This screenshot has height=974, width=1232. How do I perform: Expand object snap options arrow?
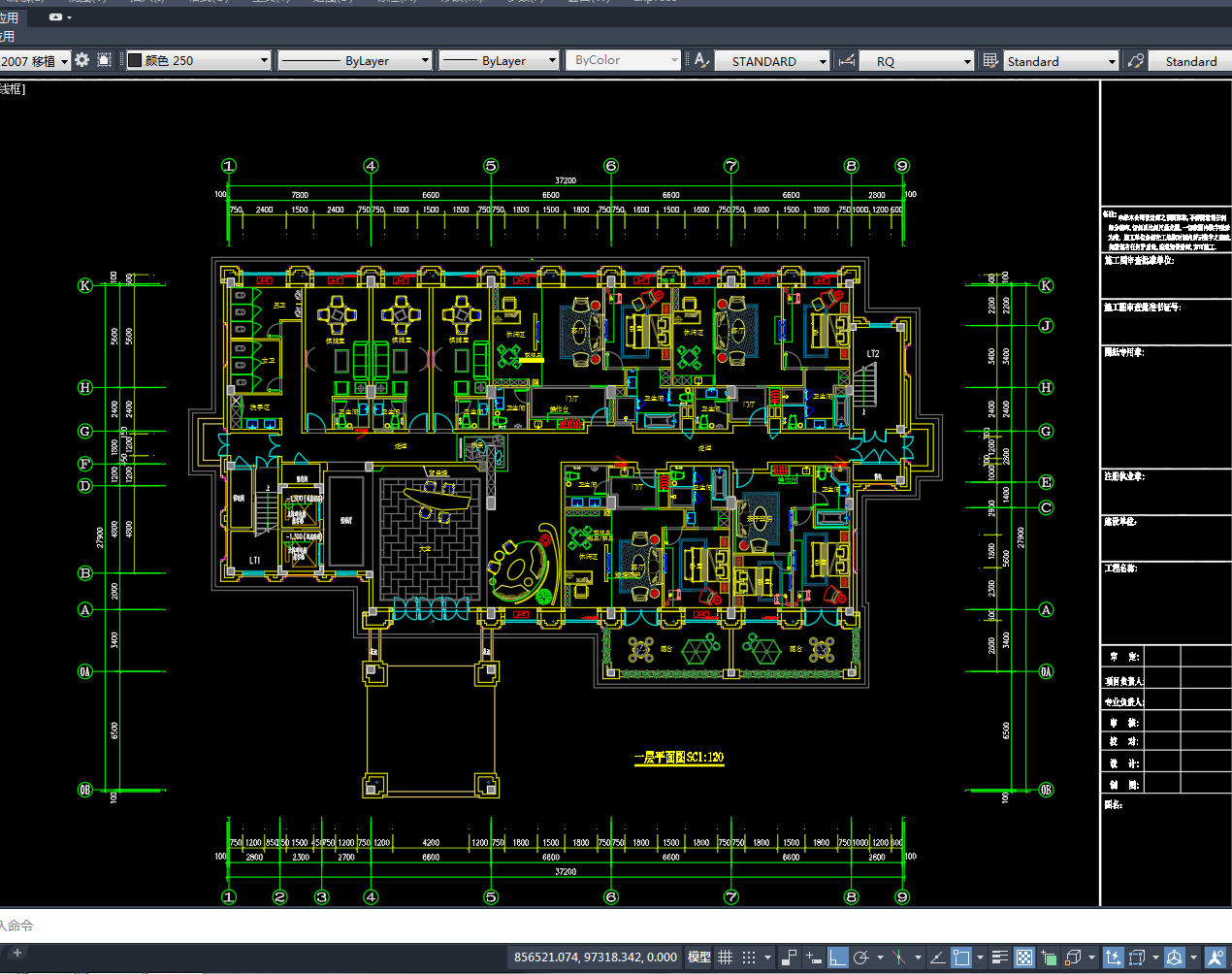click(x=980, y=958)
